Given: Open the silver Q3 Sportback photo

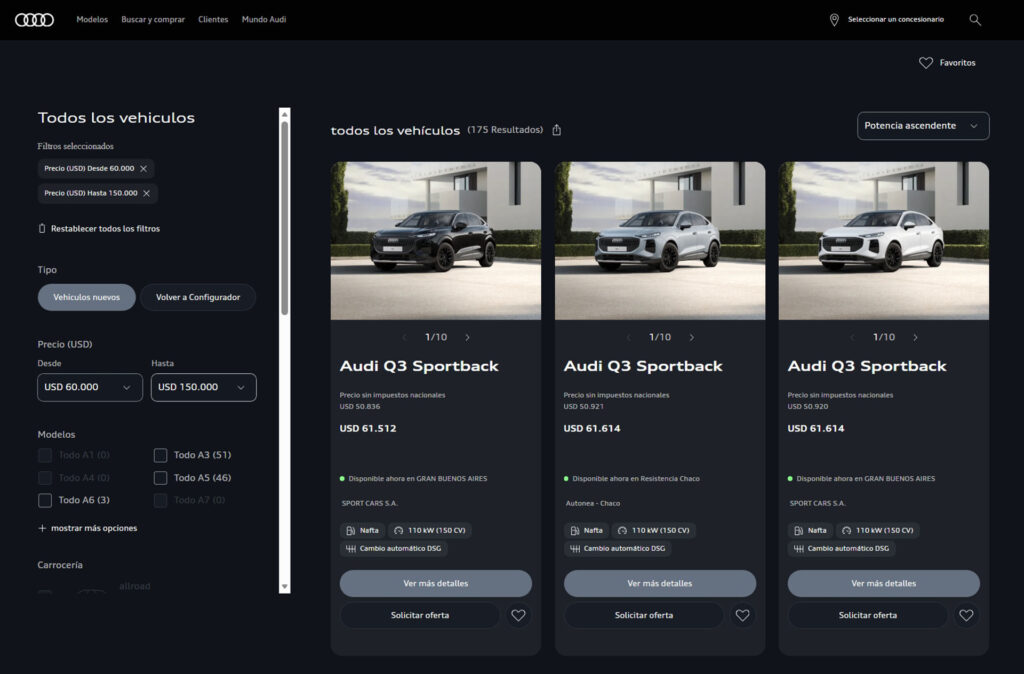Looking at the screenshot, I should pos(660,241).
